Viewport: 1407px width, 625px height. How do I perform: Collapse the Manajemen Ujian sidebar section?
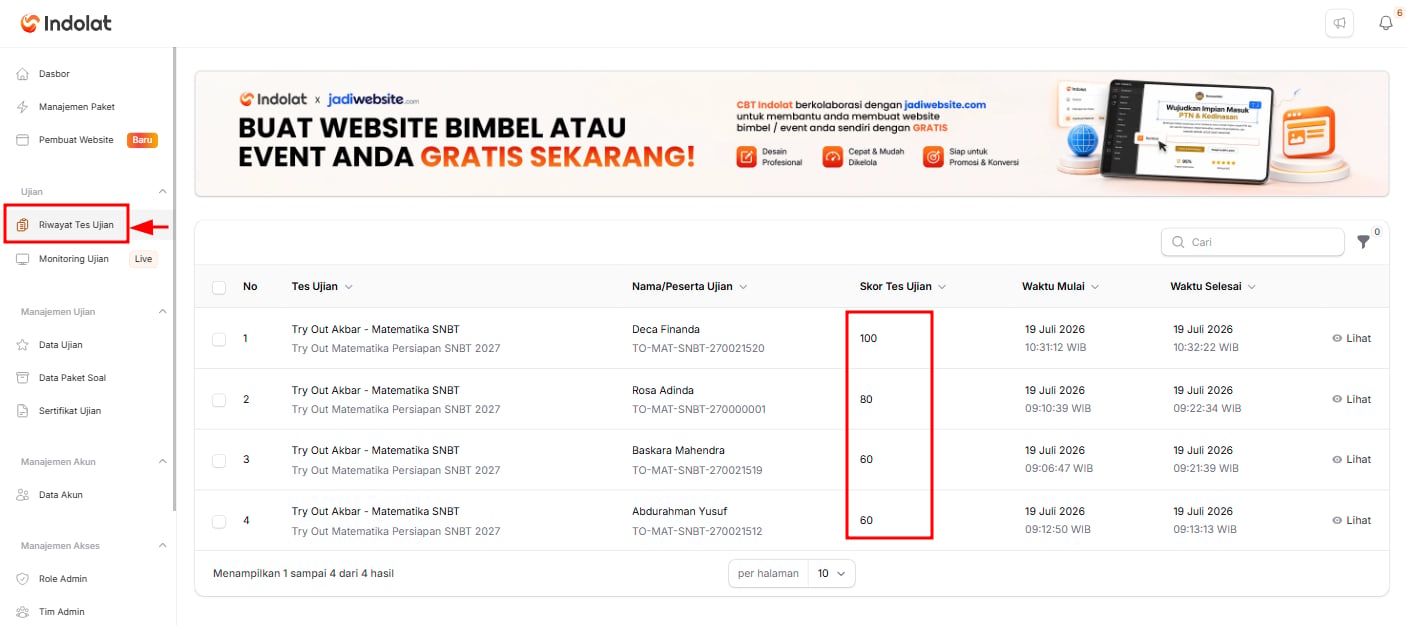[163, 312]
